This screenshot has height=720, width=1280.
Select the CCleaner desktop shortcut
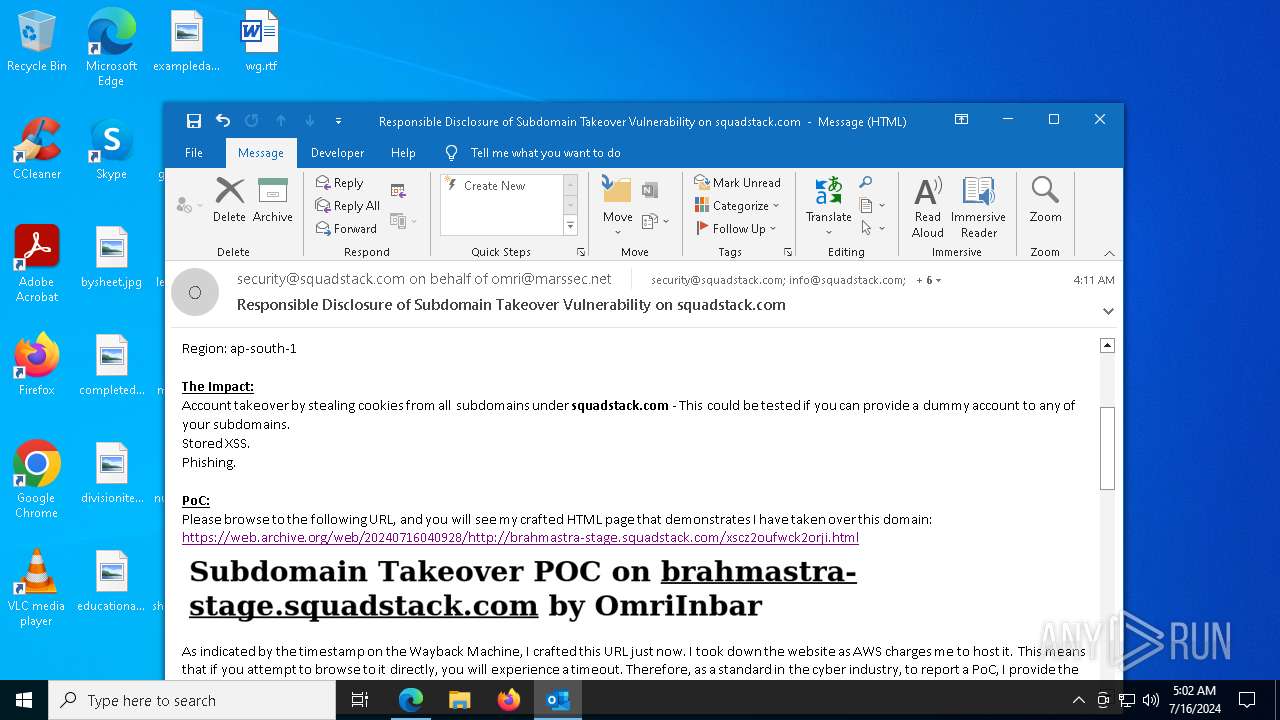click(x=37, y=149)
